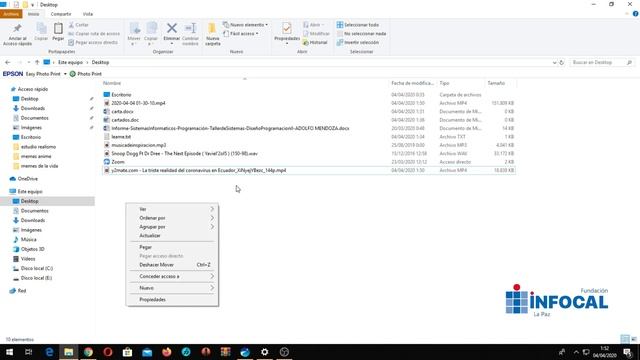Click the Anclar al Acceso rápido pin icon
The image size is (640, 360).
[x=17, y=28]
